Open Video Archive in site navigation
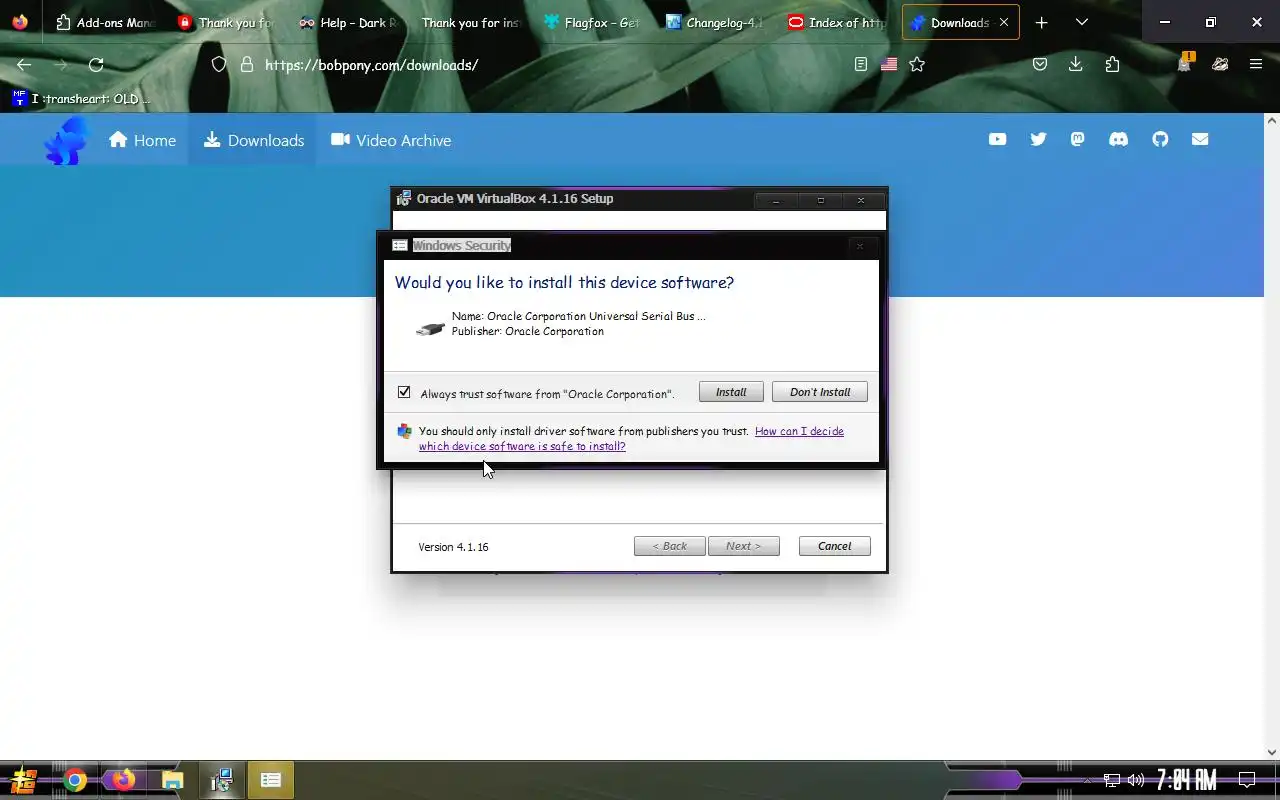Viewport: 1280px width, 800px height. click(391, 140)
